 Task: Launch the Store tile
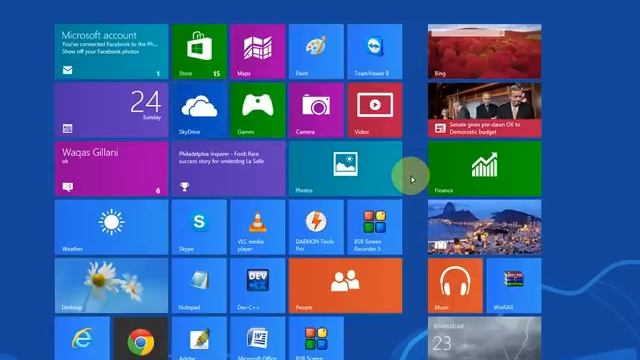click(199, 51)
